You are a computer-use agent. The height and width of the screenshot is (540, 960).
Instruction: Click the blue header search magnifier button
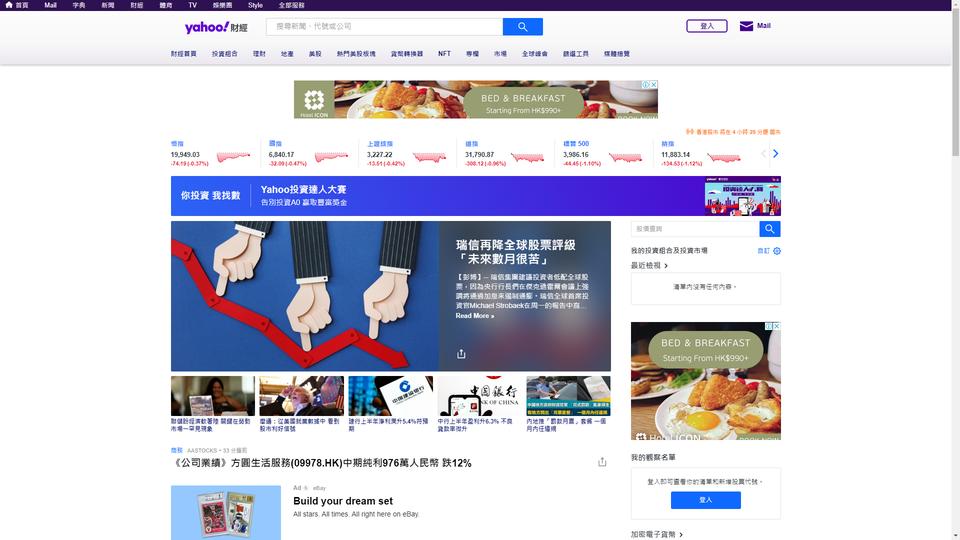(x=522, y=26)
